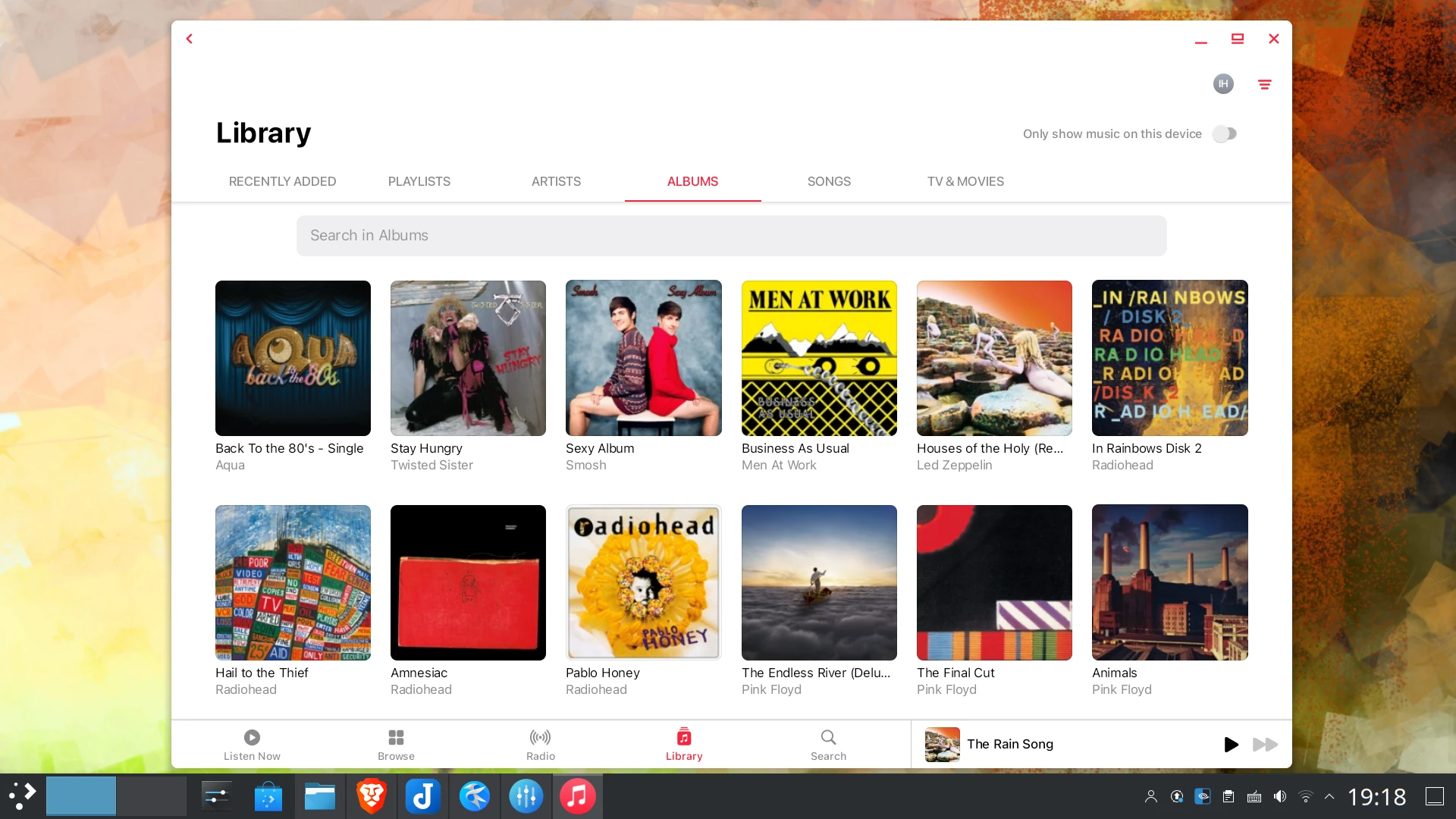1456x819 pixels.
Task: Open the IH account avatar
Action: (1223, 84)
